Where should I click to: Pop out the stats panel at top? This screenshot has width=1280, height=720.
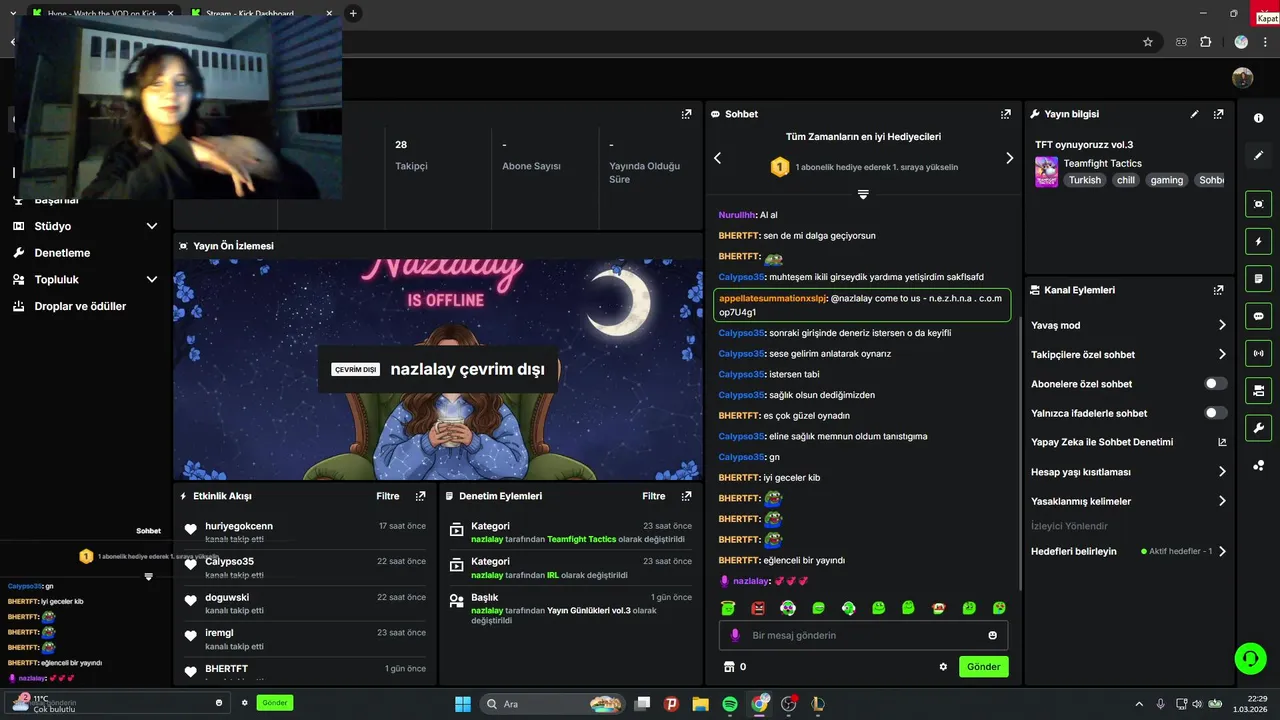686,114
